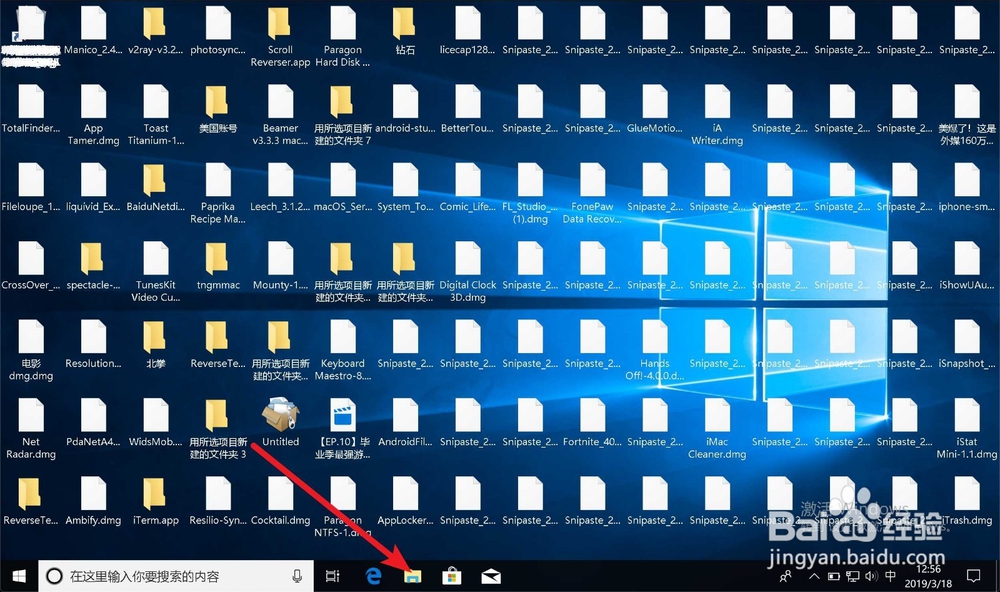Image resolution: width=1000 pixels, height=592 pixels.
Task: Select the GlueMotio file
Action: (x=655, y=108)
